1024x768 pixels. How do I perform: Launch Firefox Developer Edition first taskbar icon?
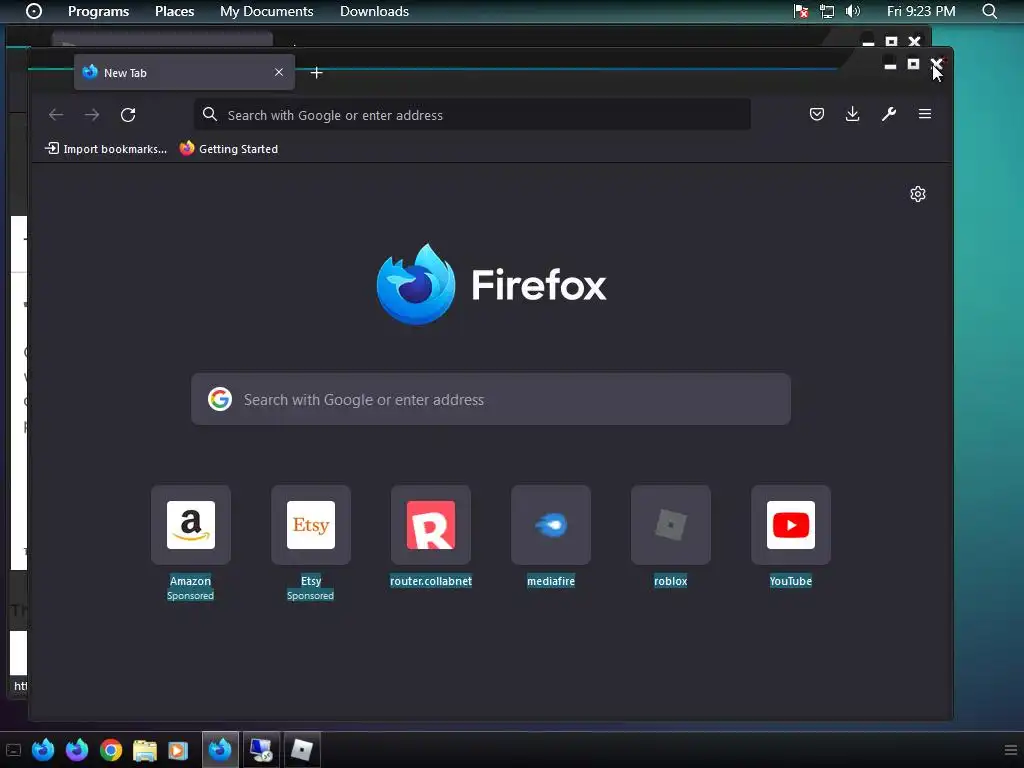(43, 750)
